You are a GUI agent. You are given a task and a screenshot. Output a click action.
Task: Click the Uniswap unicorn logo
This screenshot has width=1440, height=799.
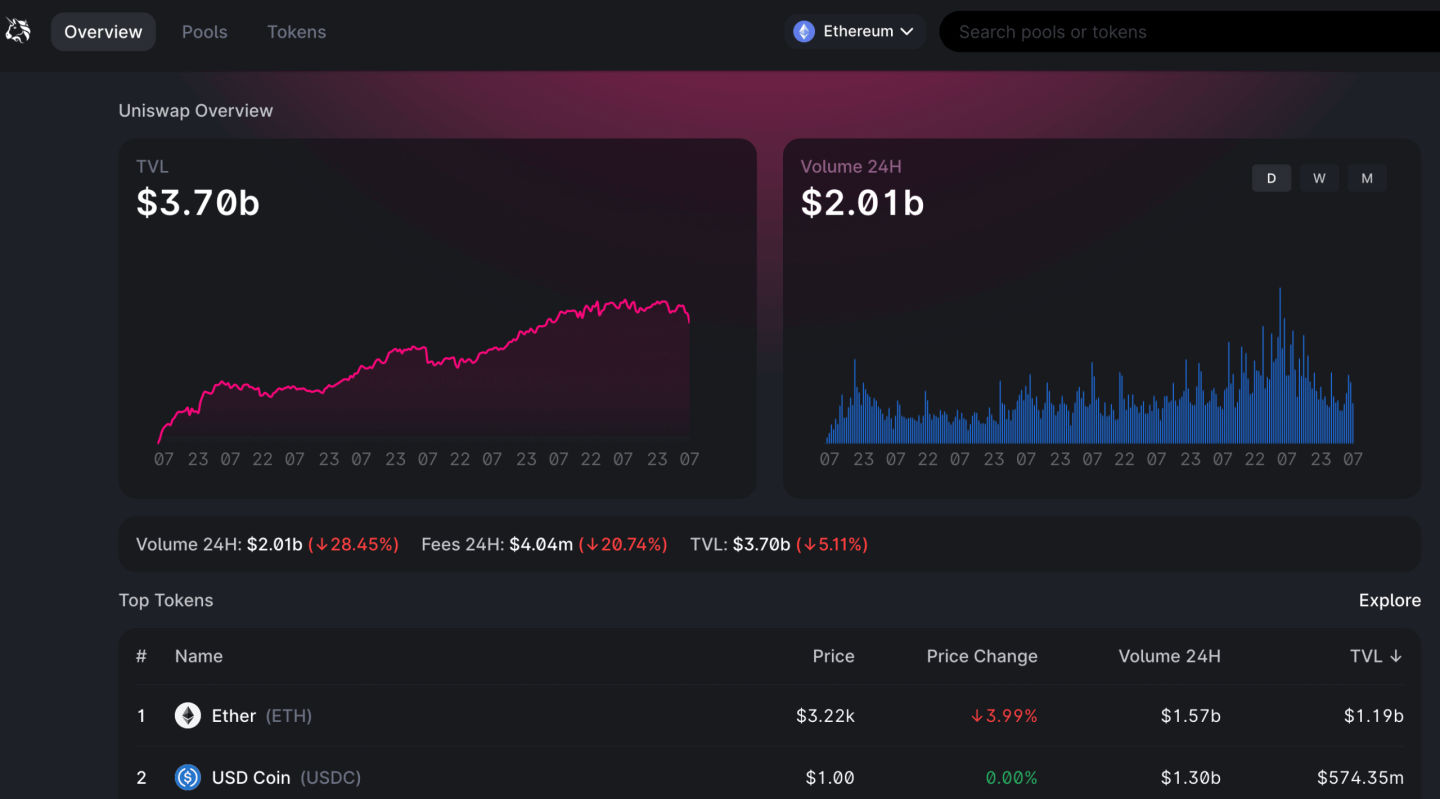point(18,31)
